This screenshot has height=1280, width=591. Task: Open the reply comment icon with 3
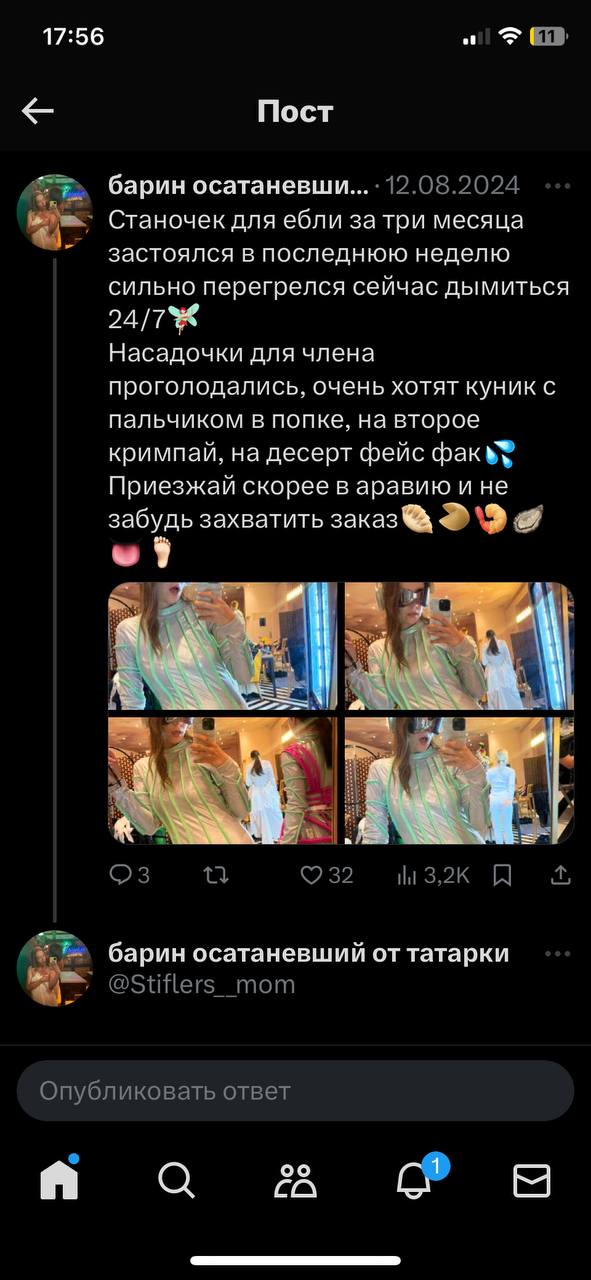(x=129, y=875)
